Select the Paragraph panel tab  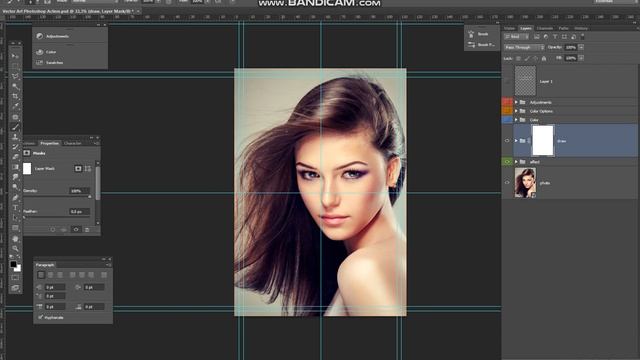[x=45, y=265]
